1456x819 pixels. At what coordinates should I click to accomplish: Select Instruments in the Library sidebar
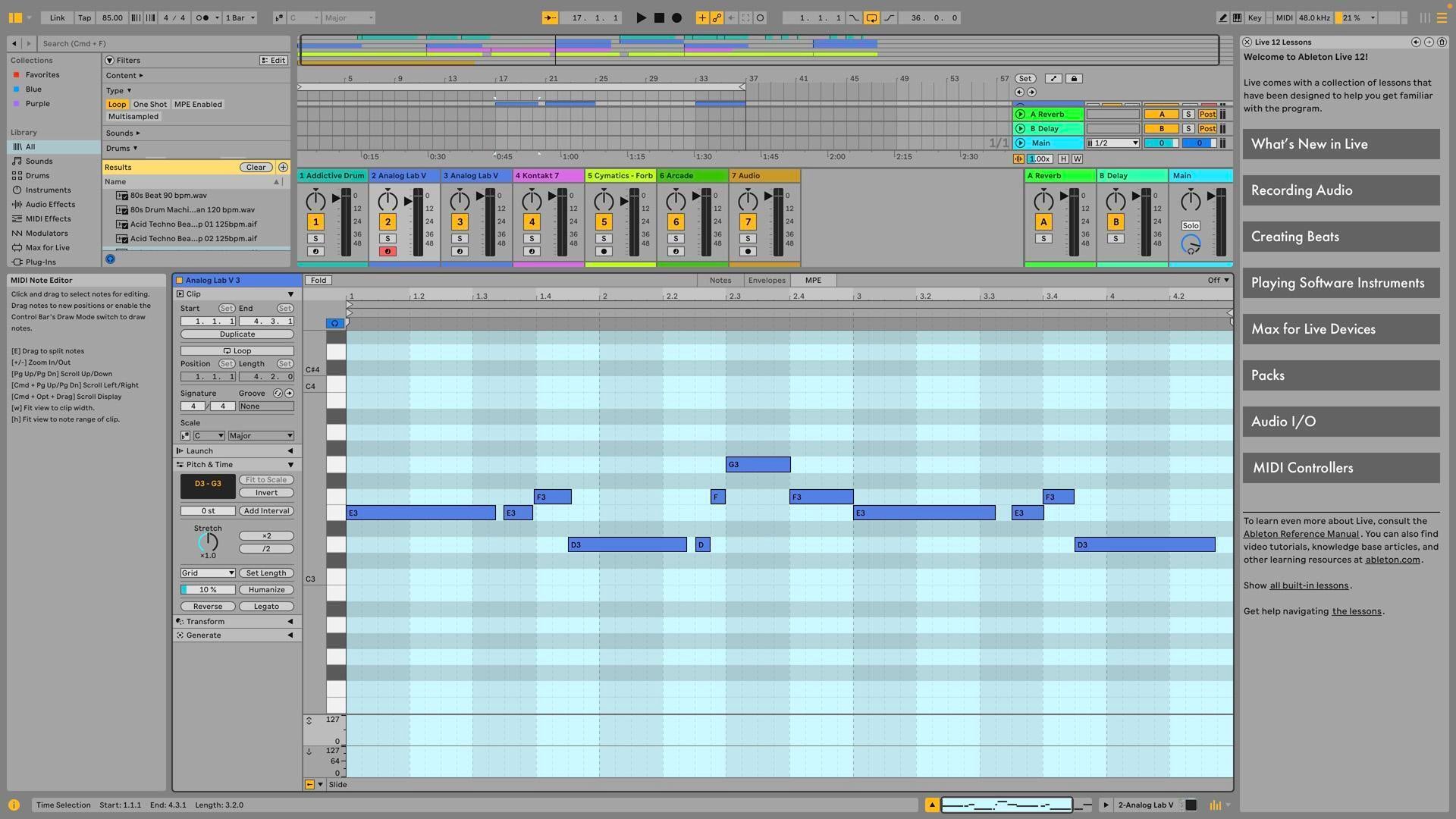(47, 190)
